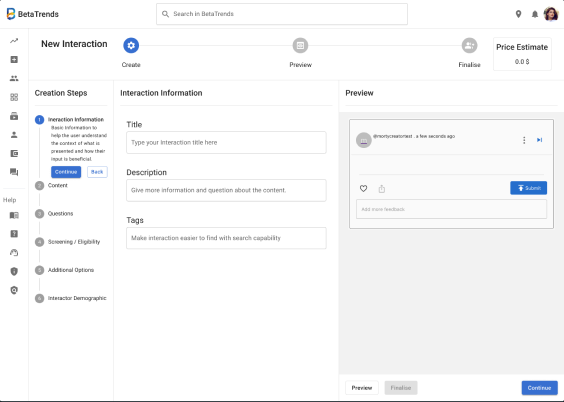
Task: Click the bottom Preview button
Action: tap(362, 388)
